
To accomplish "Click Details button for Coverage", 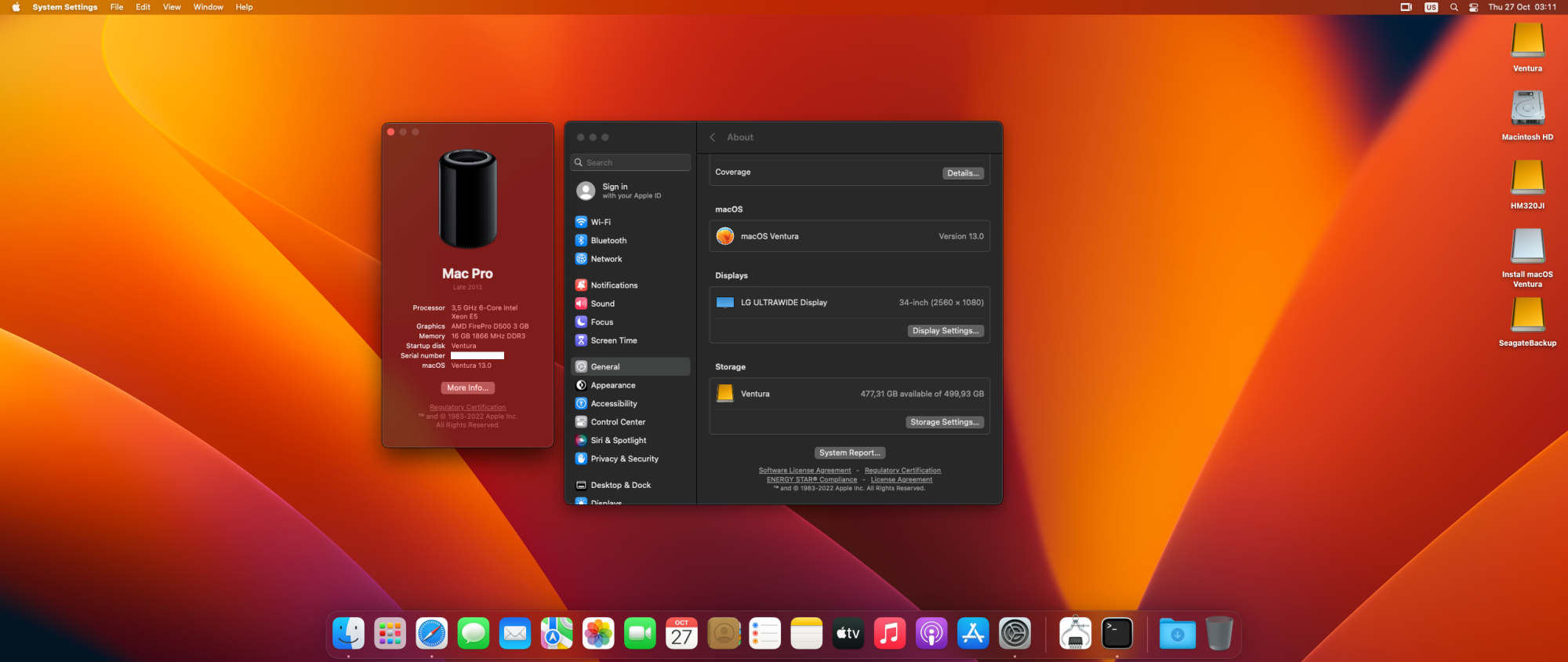I will [x=963, y=173].
